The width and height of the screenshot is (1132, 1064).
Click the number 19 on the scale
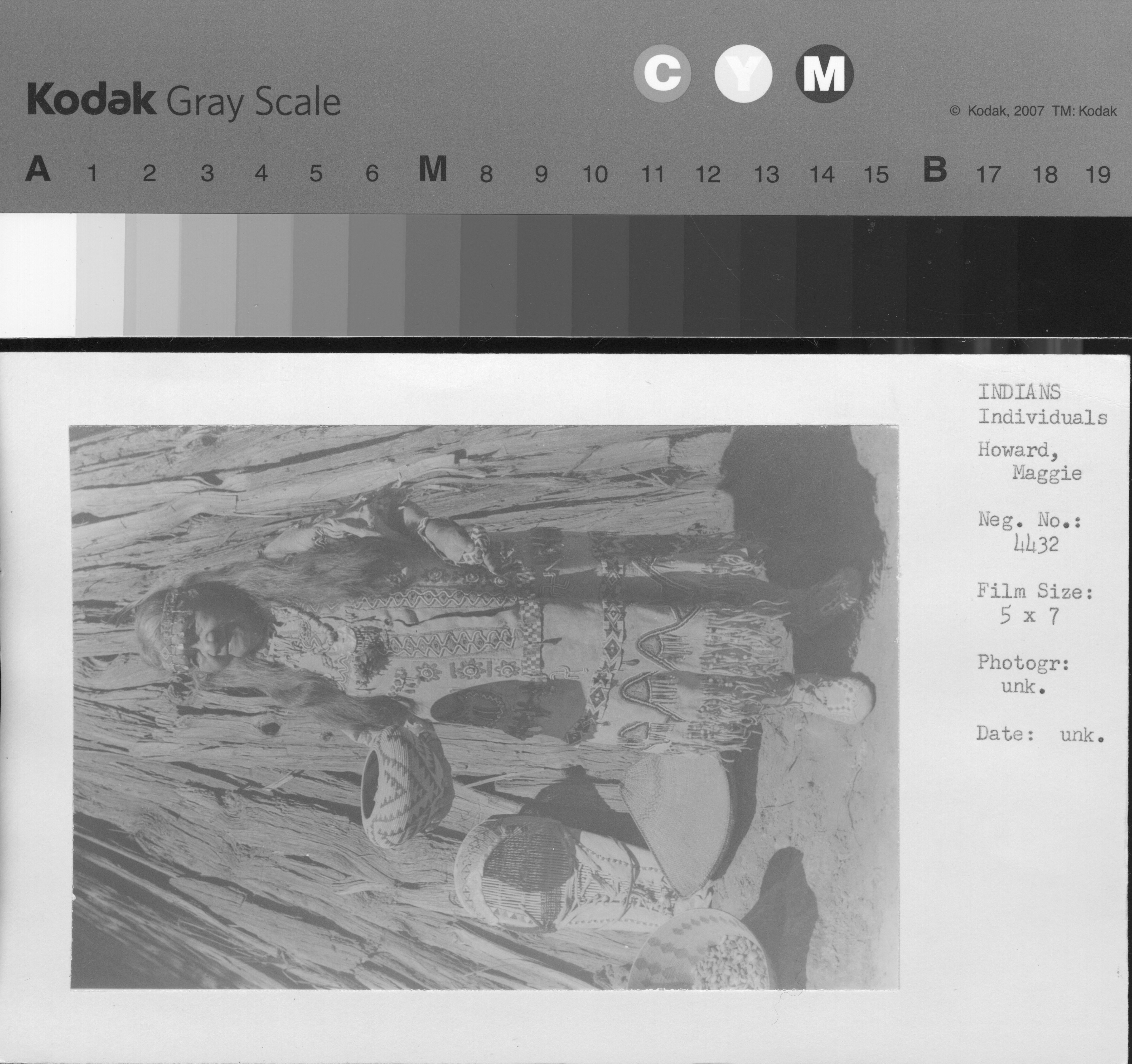[x=1098, y=175]
